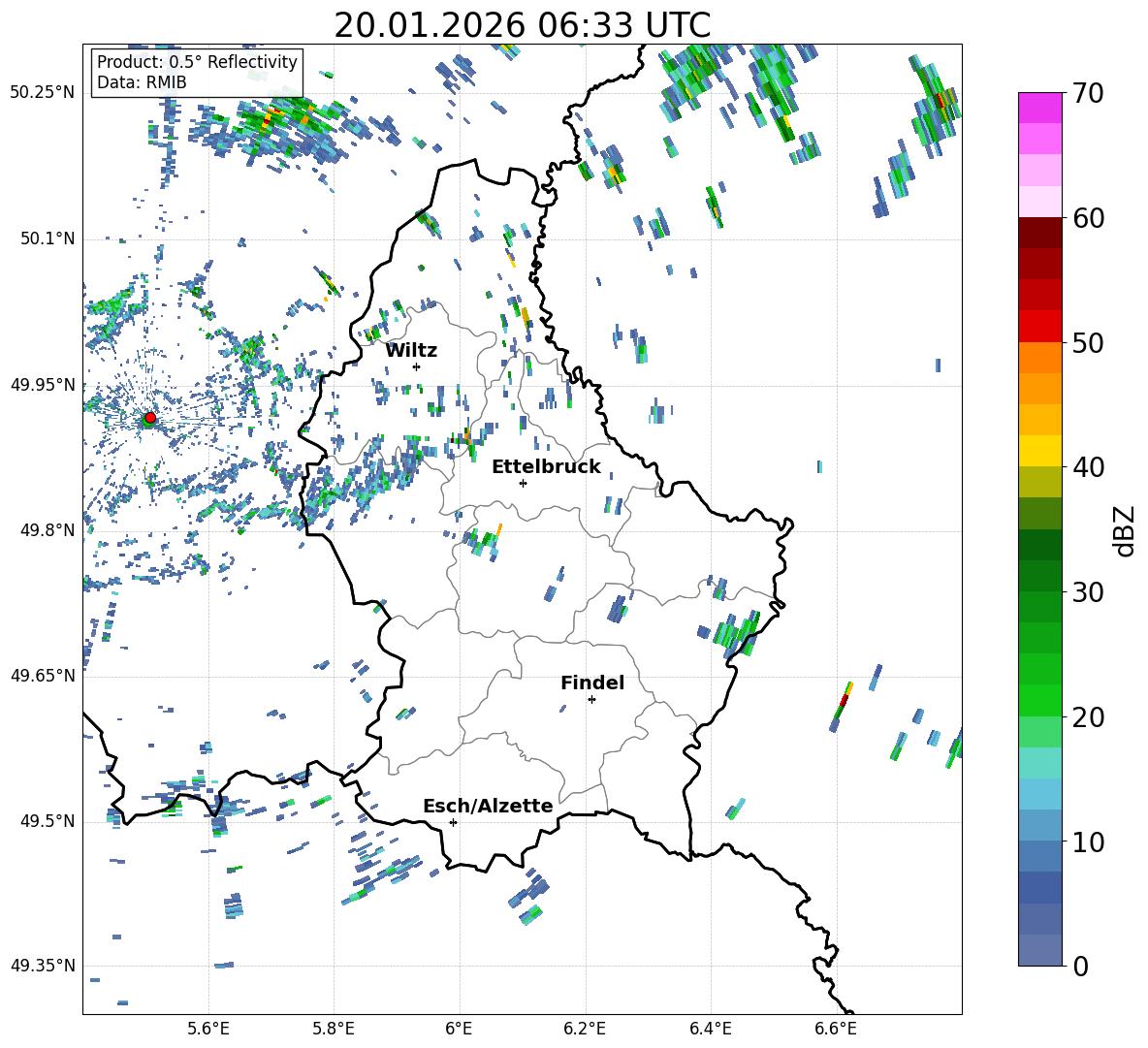Image resolution: width=1148 pixels, height=1048 pixels.
Task: Click the 50.25°N latitude label
Action: point(43,93)
